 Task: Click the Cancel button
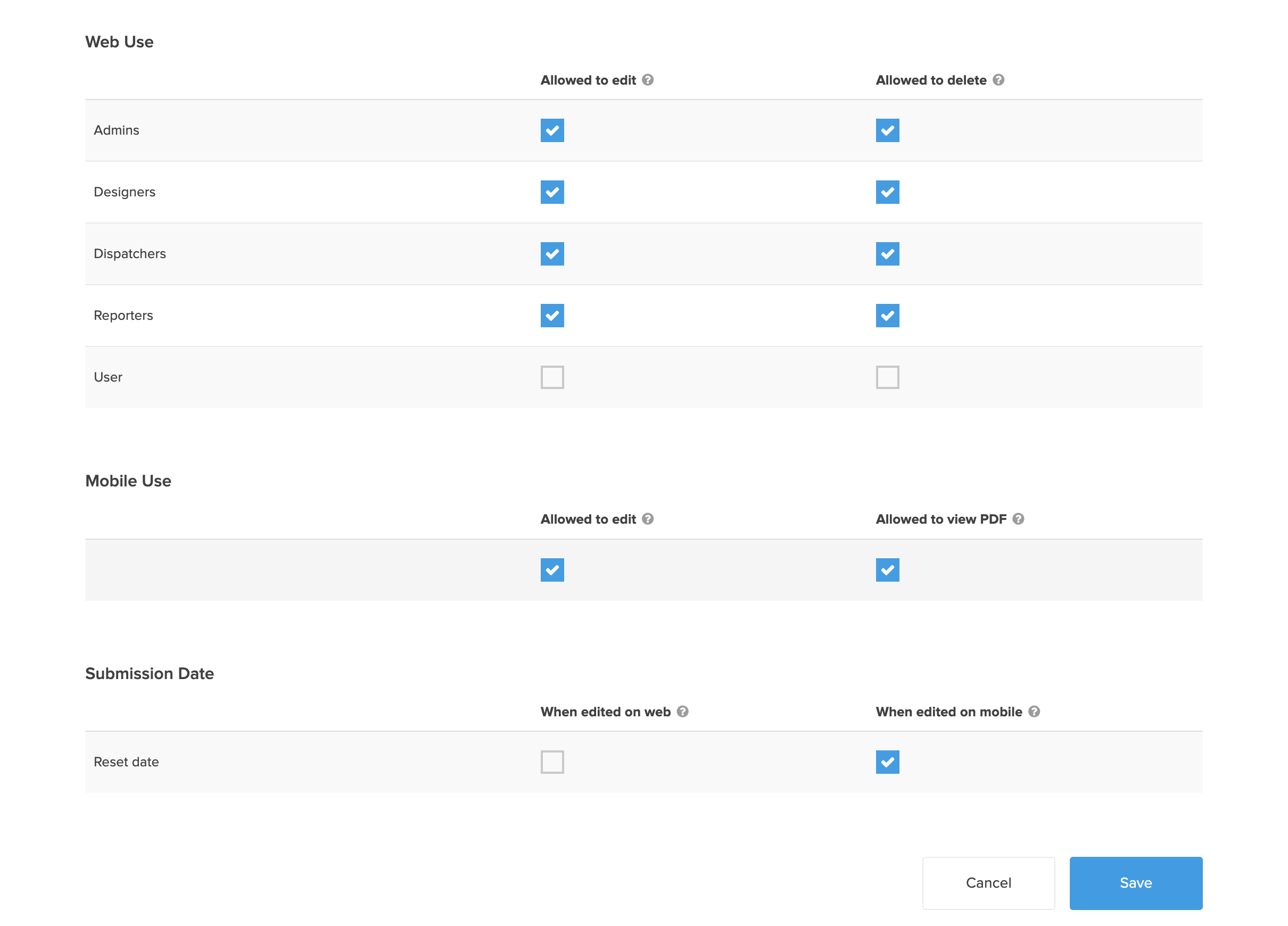click(x=988, y=883)
